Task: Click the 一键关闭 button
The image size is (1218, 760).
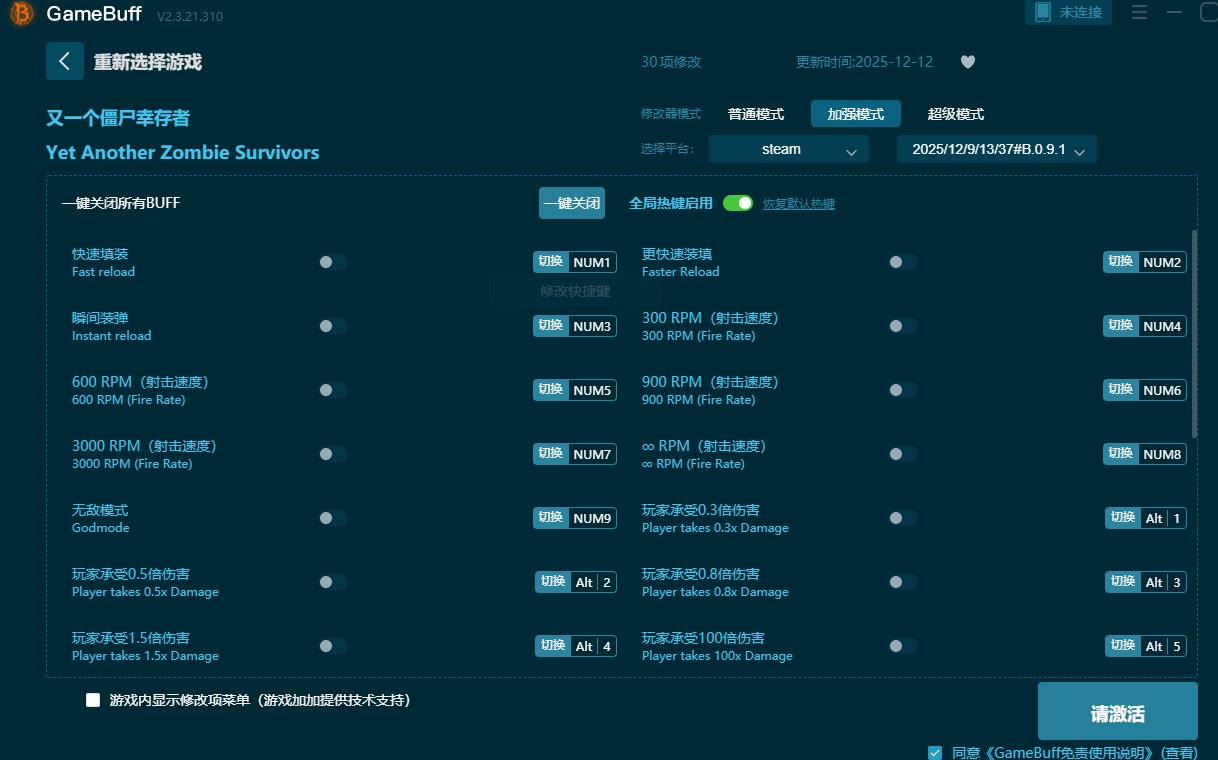Action: pos(572,203)
